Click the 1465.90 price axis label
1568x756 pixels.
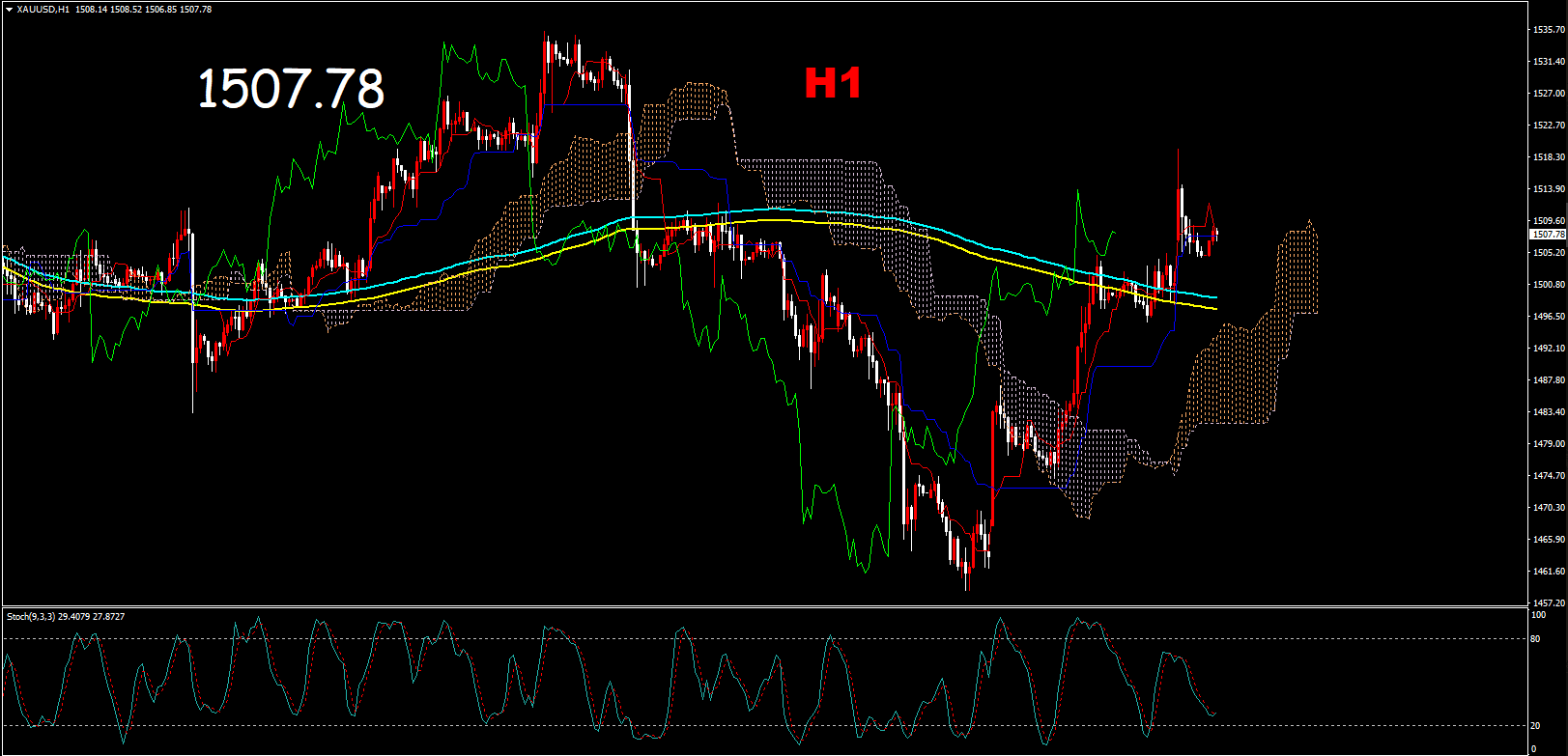pyautogui.click(x=1549, y=540)
